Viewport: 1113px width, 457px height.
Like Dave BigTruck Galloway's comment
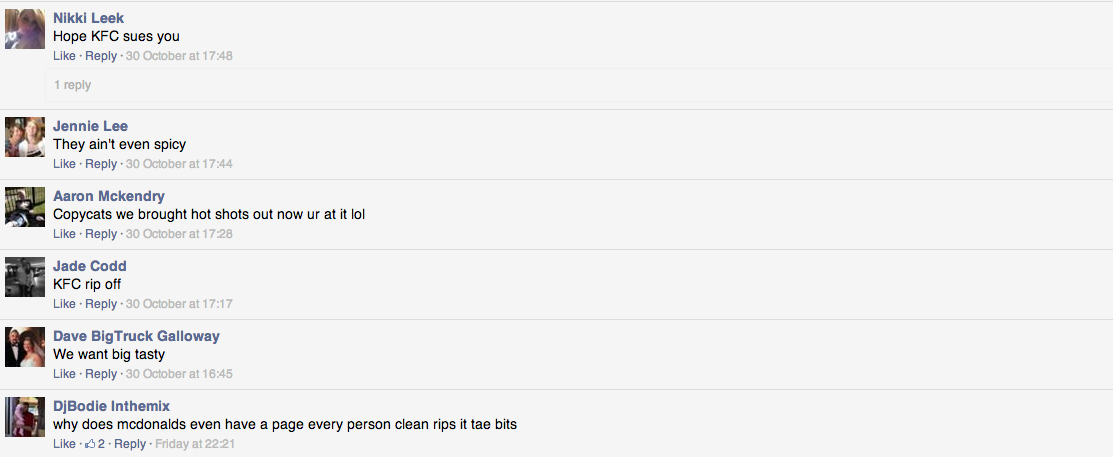click(x=64, y=374)
